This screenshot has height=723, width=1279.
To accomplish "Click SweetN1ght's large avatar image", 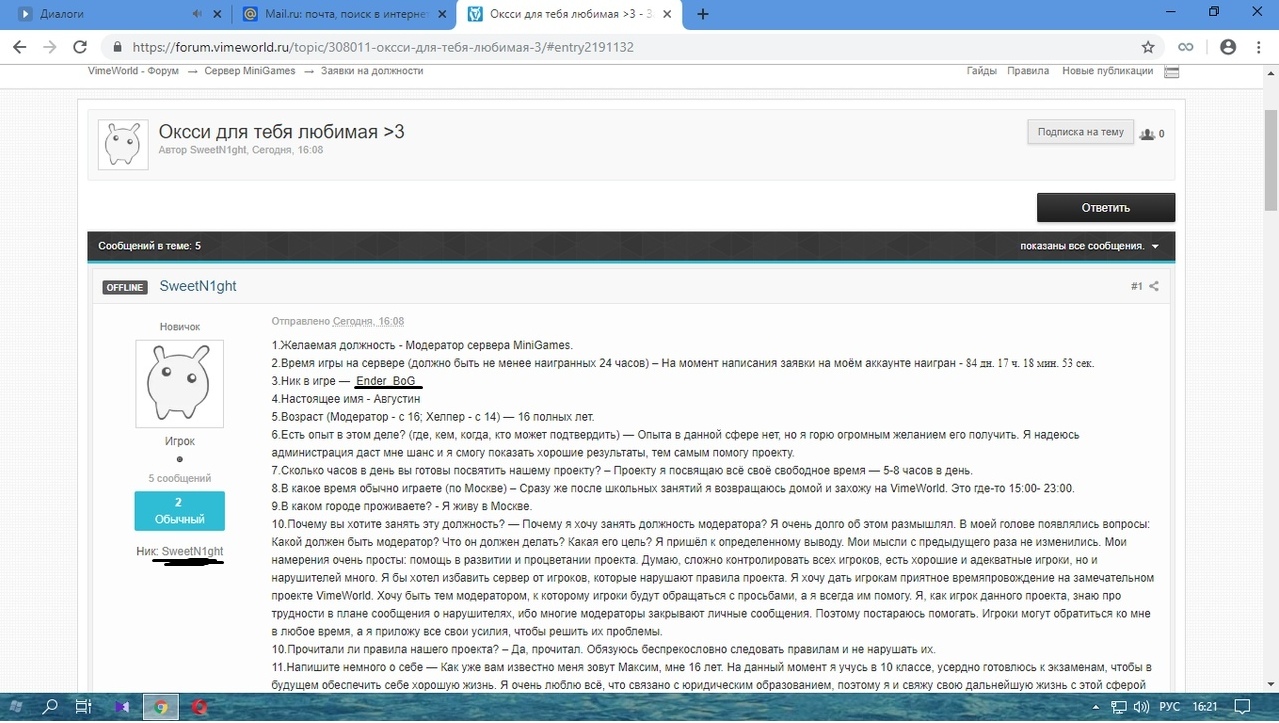I will [x=180, y=384].
